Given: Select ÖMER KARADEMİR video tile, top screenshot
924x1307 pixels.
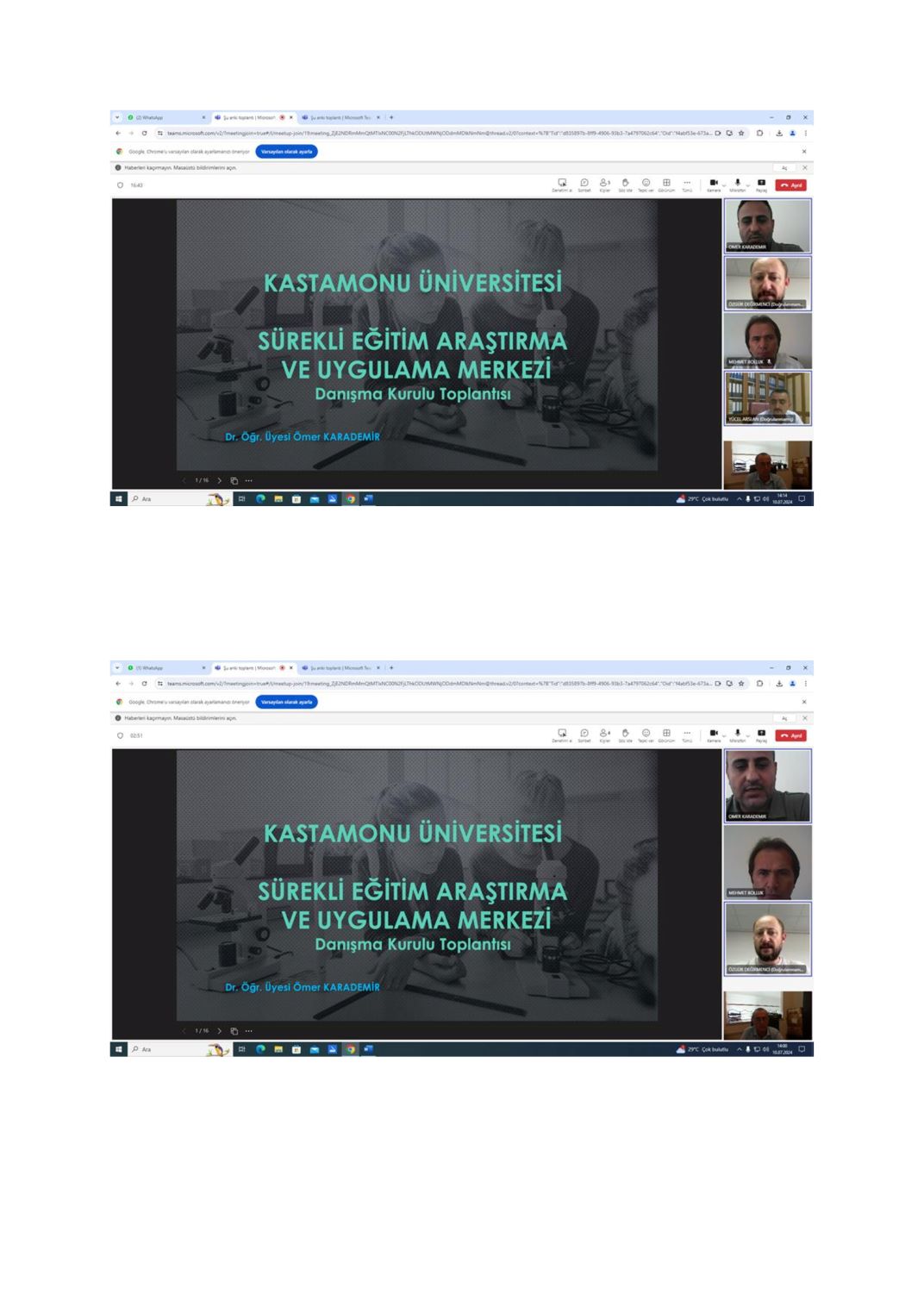Looking at the screenshot, I should (x=767, y=226).
